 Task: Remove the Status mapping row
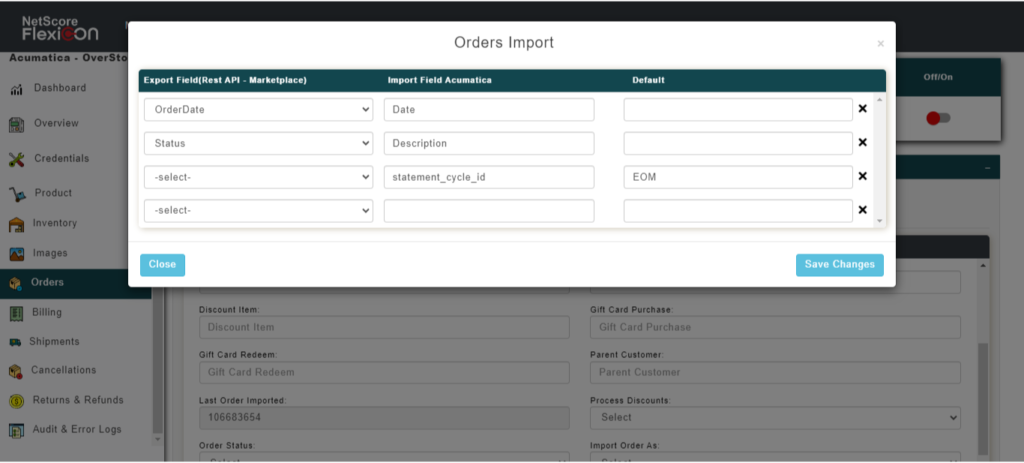[x=862, y=143]
